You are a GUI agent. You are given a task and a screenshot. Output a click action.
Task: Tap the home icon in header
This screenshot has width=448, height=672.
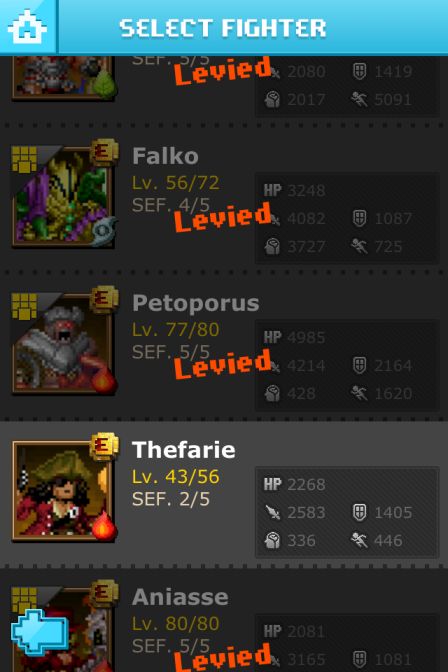27,27
